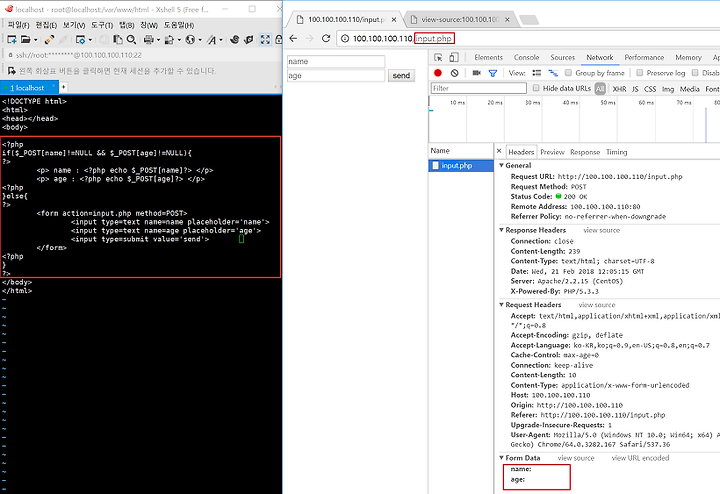Enable Group by frame checkbox

tap(568, 73)
